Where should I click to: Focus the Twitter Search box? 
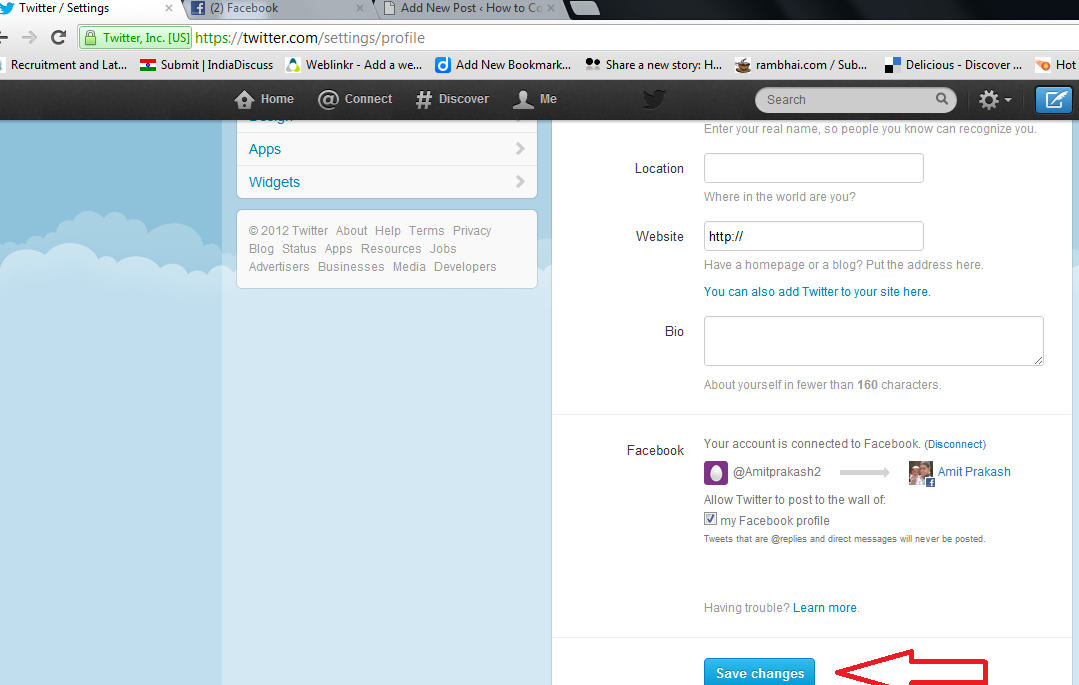[x=855, y=100]
